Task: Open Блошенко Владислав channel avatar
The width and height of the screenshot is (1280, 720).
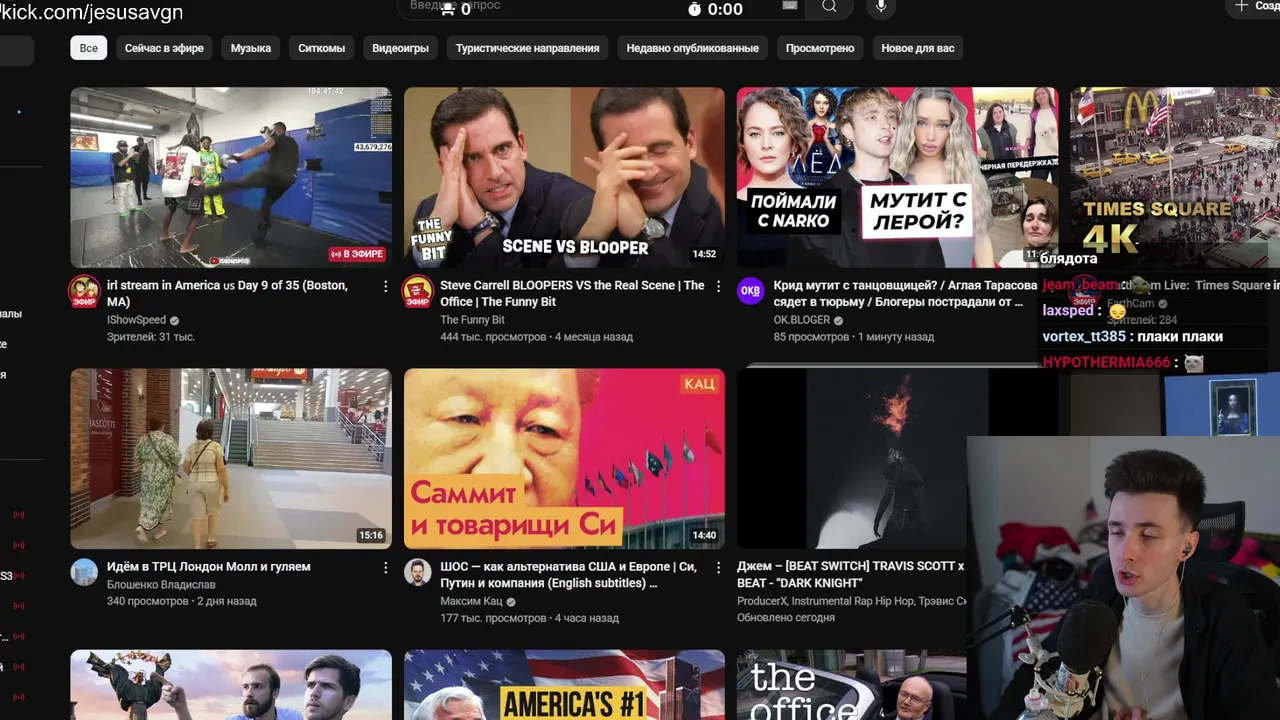Action: tap(84, 572)
